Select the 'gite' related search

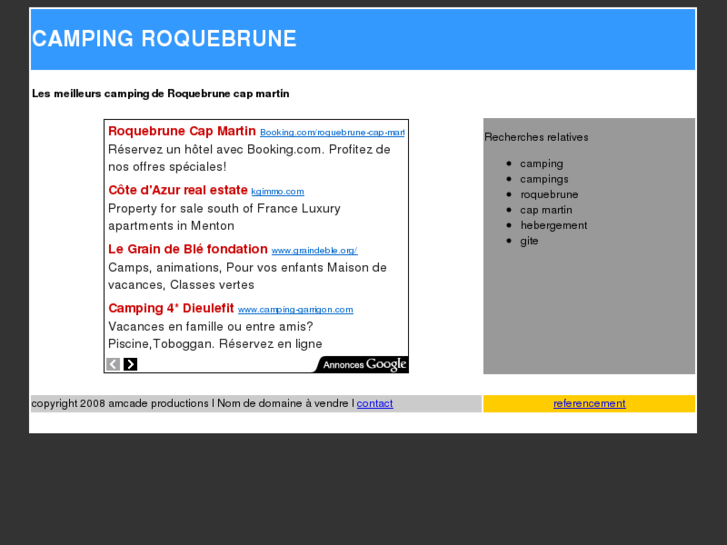click(x=529, y=241)
